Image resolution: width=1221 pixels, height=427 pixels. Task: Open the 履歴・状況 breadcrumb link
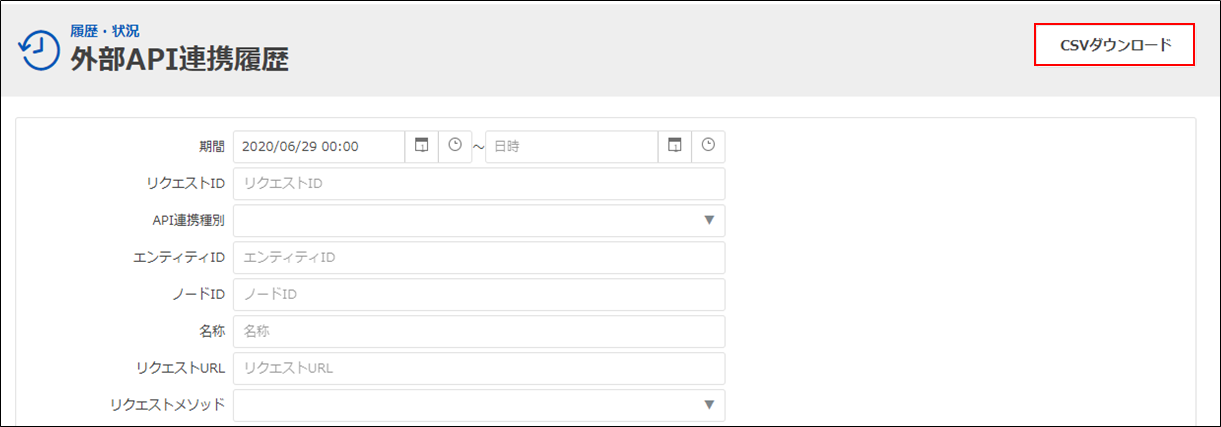(x=105, y=32)
